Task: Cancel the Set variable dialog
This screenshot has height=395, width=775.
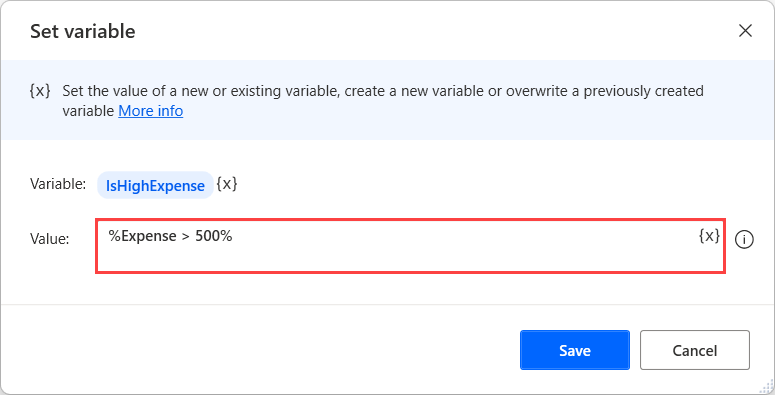Action: [694, 350]
